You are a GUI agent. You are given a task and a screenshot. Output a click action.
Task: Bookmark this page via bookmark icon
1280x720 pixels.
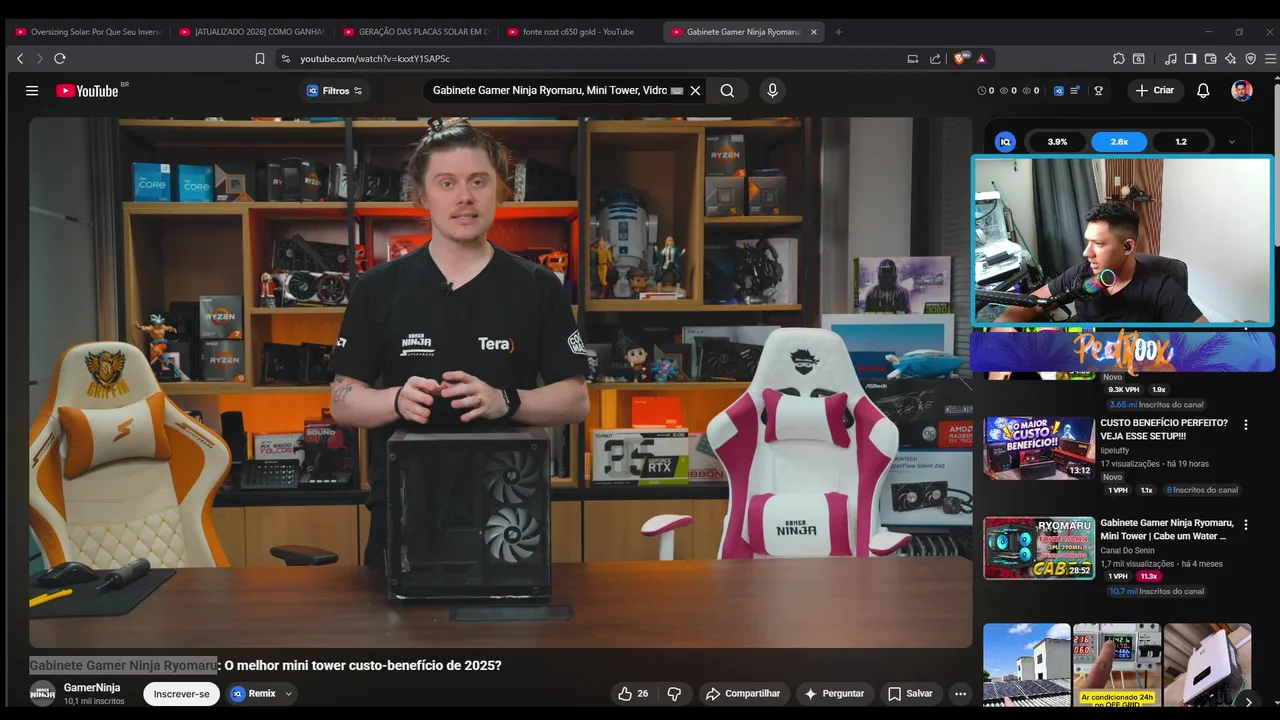point(260,59)
